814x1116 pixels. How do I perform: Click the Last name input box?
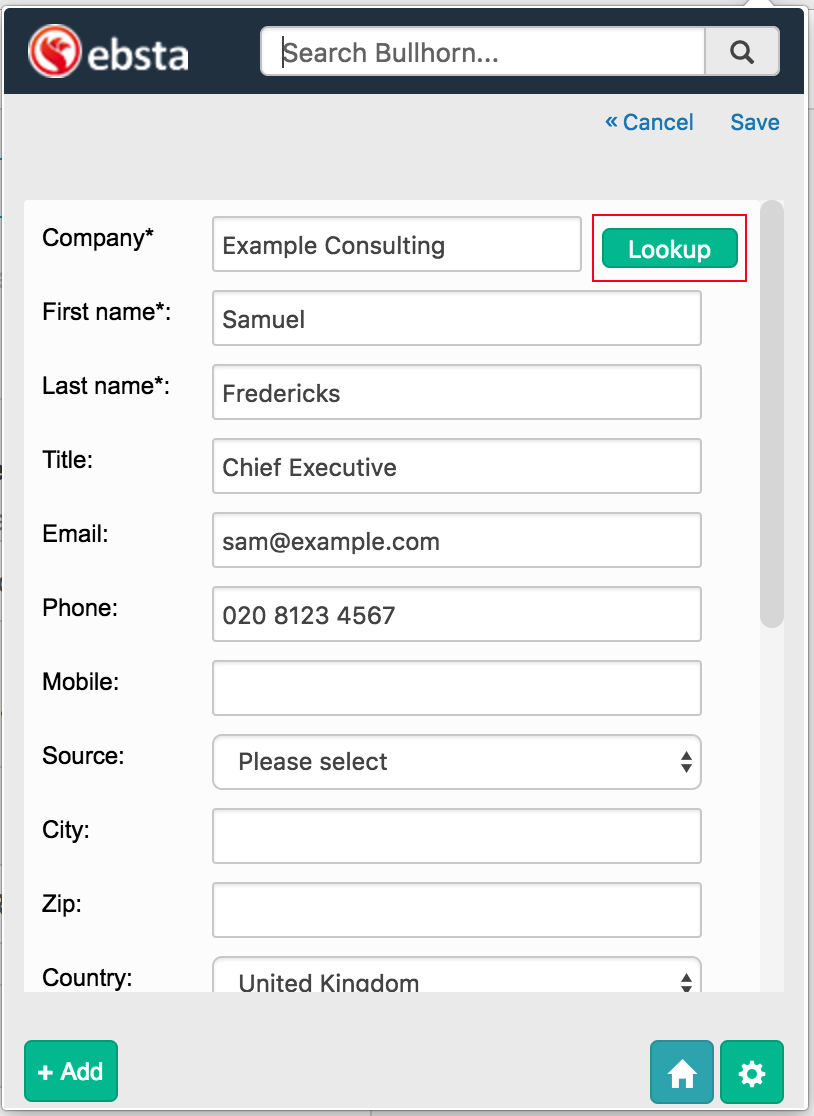456,393
